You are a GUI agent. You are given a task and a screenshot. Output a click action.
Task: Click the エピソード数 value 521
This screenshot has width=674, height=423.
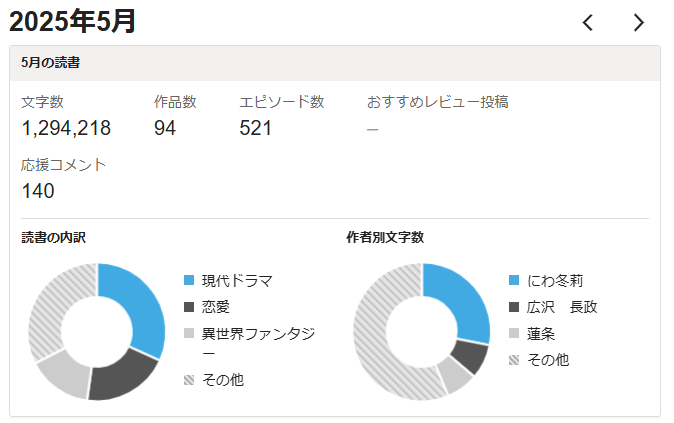(x=255, y=128)
